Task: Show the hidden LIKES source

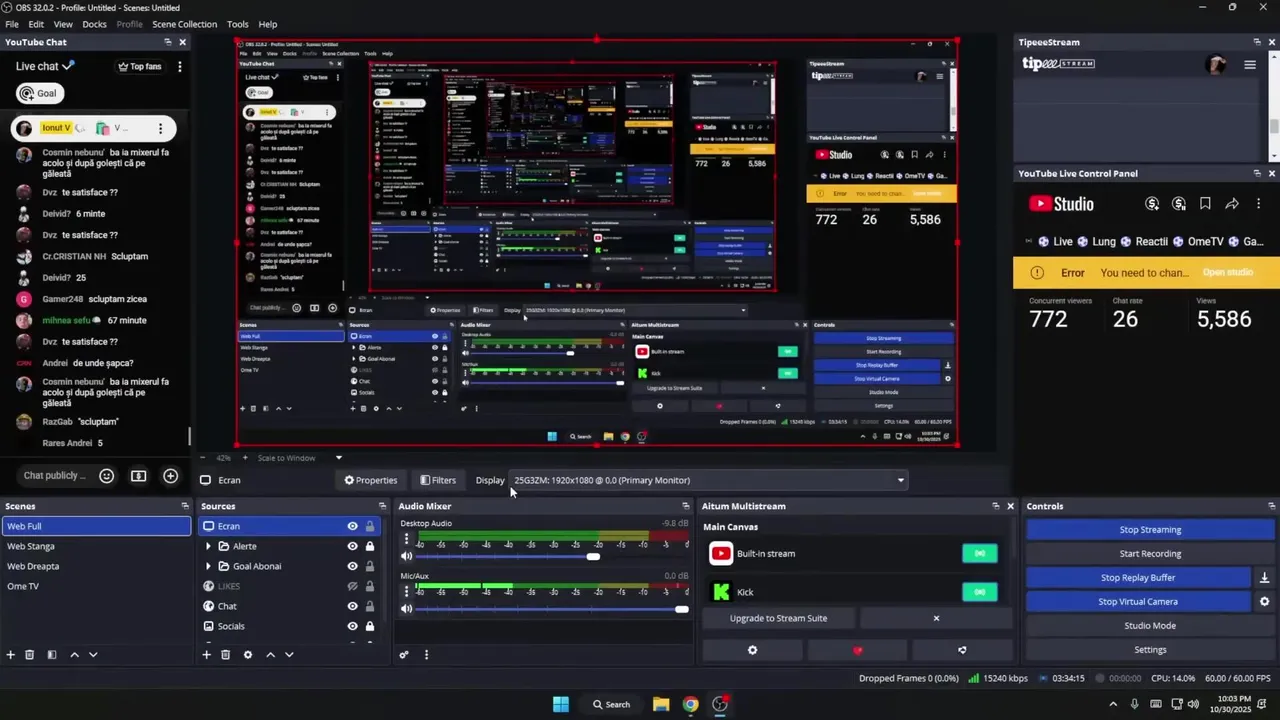Action: 352,586
